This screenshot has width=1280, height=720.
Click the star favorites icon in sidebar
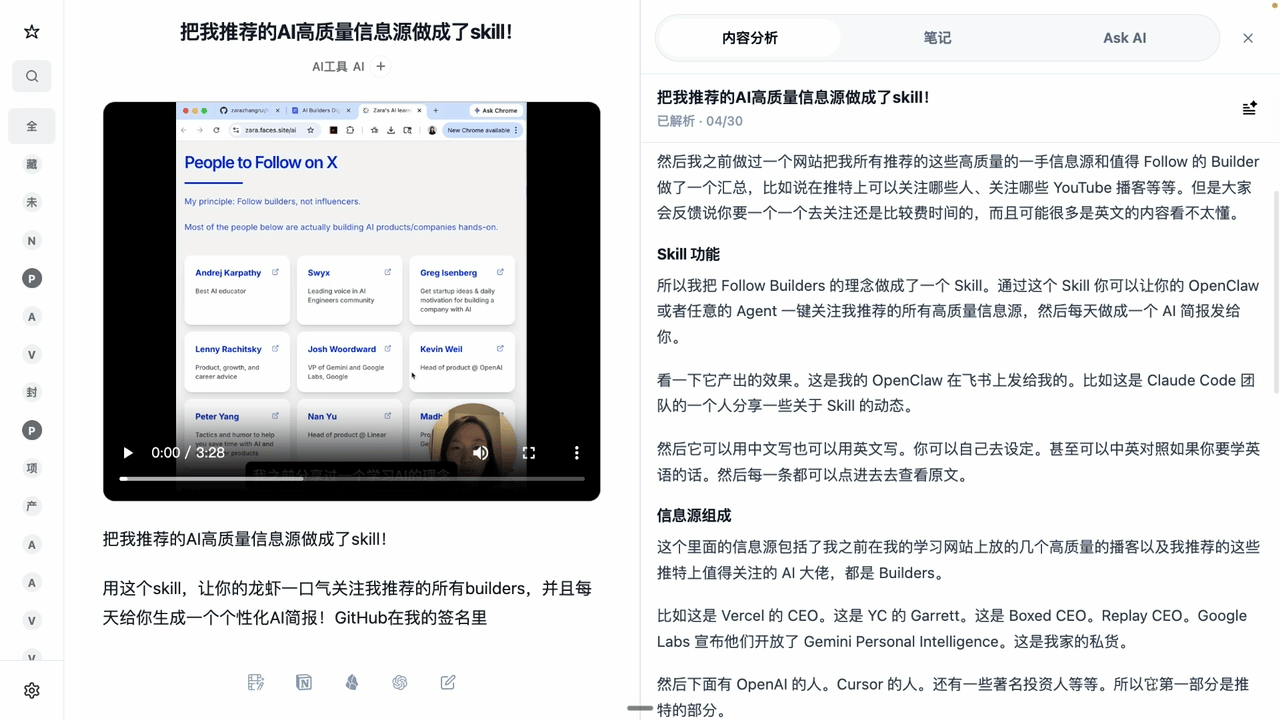coord(32,32)
